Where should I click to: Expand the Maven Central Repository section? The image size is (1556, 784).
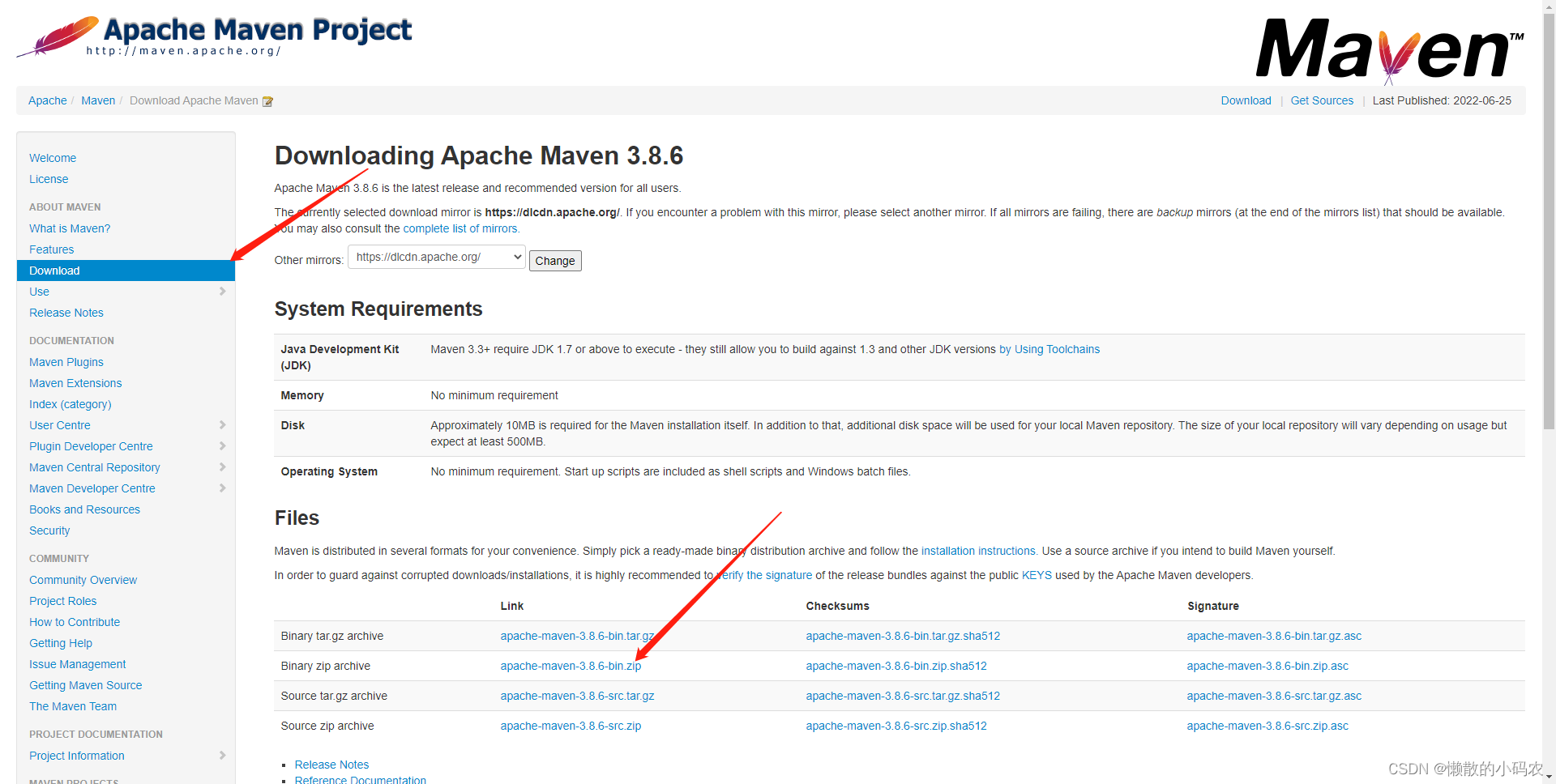[223, 467]
